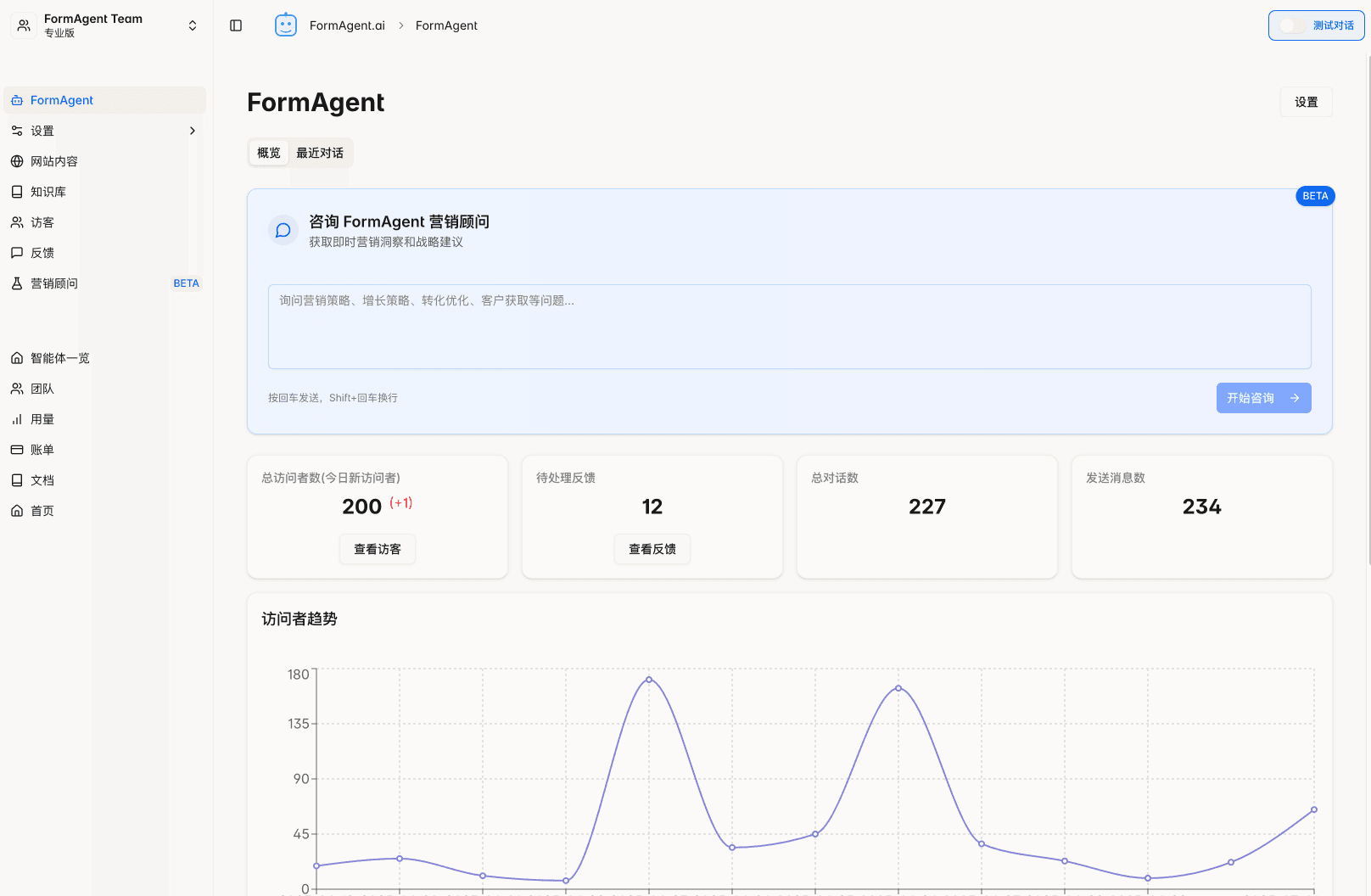Click the book icon for 文档
This screenshot has height=896, width=1371.
pyautogui.click(x=17, y=480)
